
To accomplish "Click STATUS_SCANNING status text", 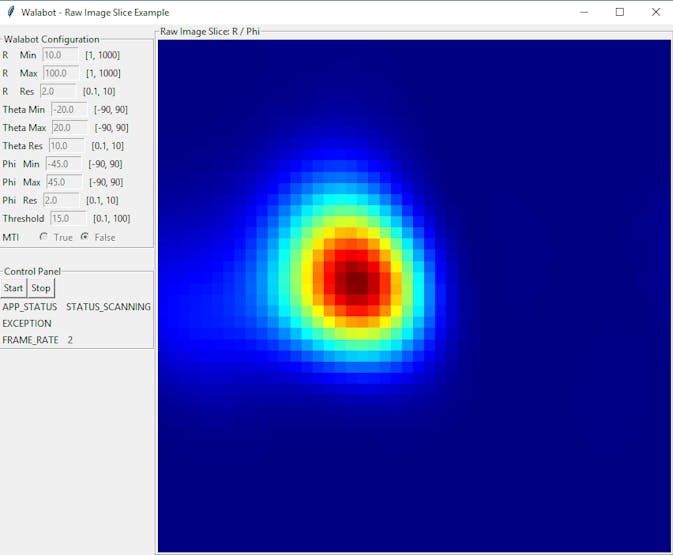I will point(108,307).
